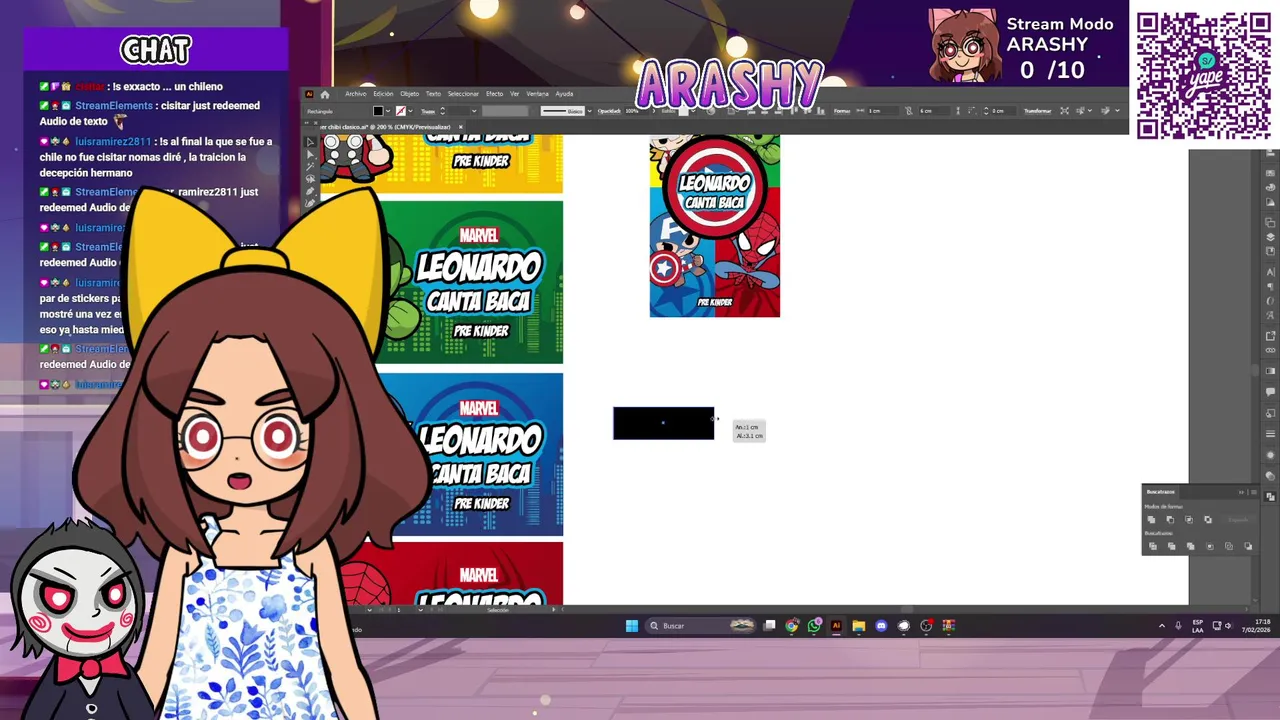Click Intersect shape mode icon
The width and height of the screenshot is (1280, 720).
(1189, 520)
